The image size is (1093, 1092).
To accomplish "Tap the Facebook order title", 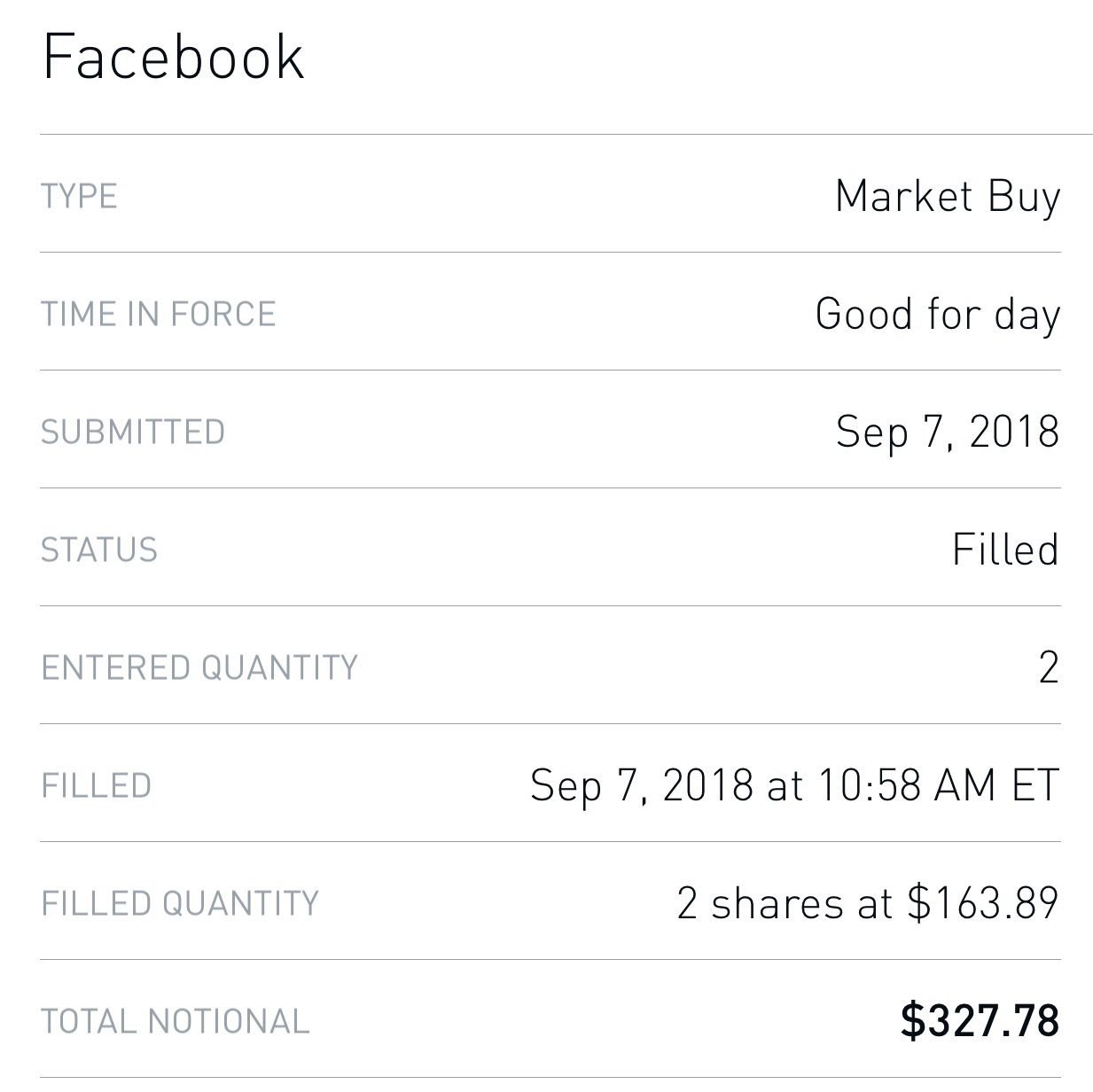I will [174, 58].
